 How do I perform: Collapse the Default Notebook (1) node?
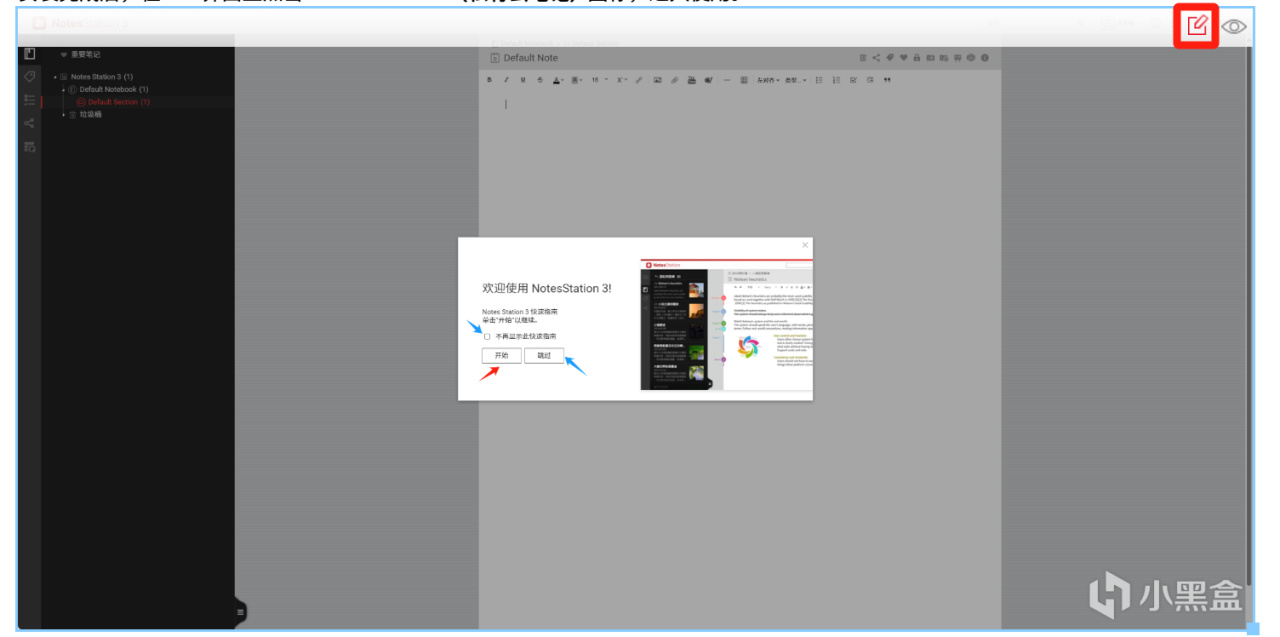(63, 90)
